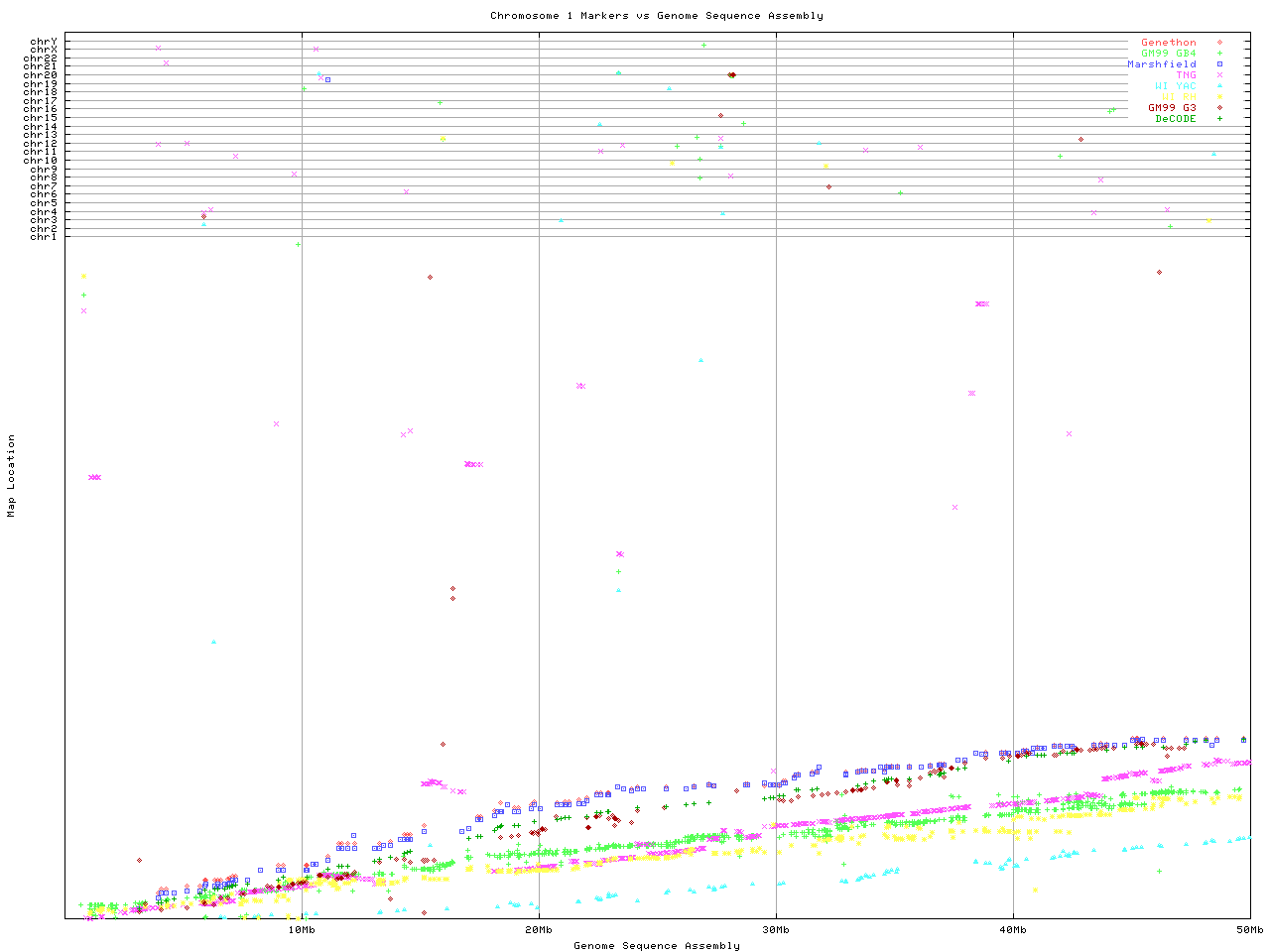The image size is (1270, 952).
Task: Select the GM99 G3 dark red diamond marker
Action: (x=1219, y=108)
